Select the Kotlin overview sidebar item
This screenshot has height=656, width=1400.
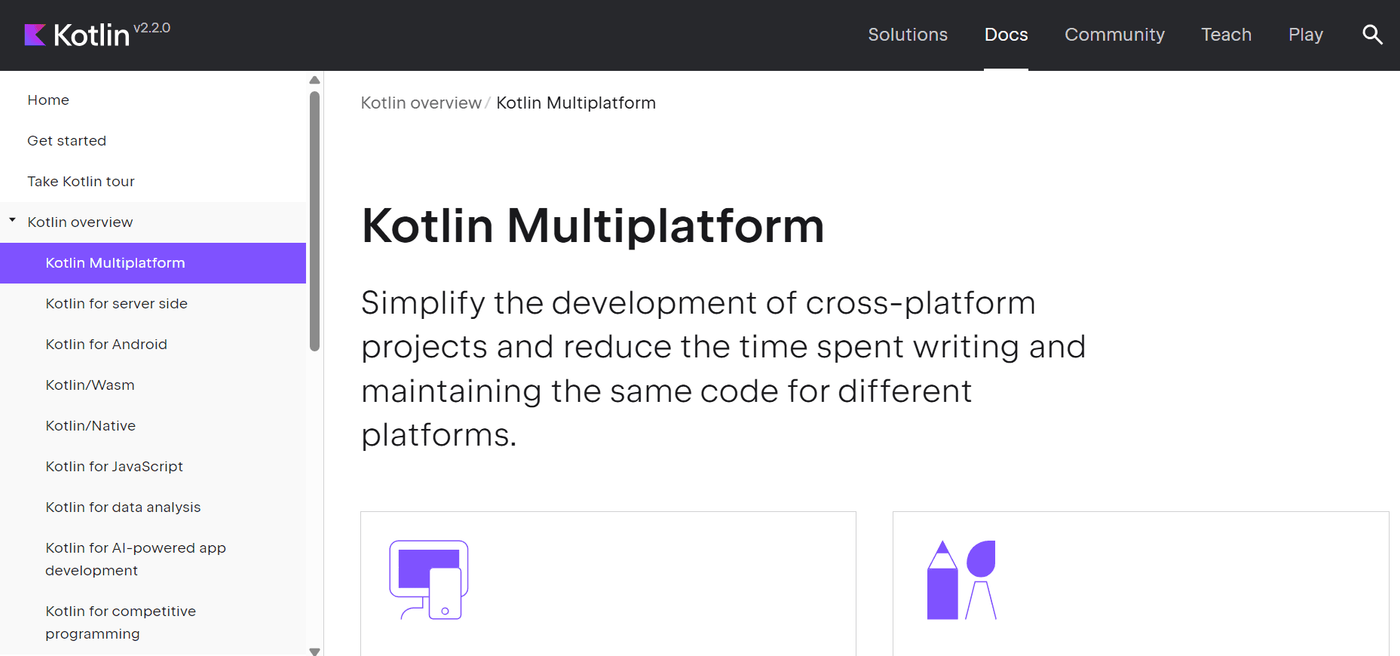click(153, 222)
